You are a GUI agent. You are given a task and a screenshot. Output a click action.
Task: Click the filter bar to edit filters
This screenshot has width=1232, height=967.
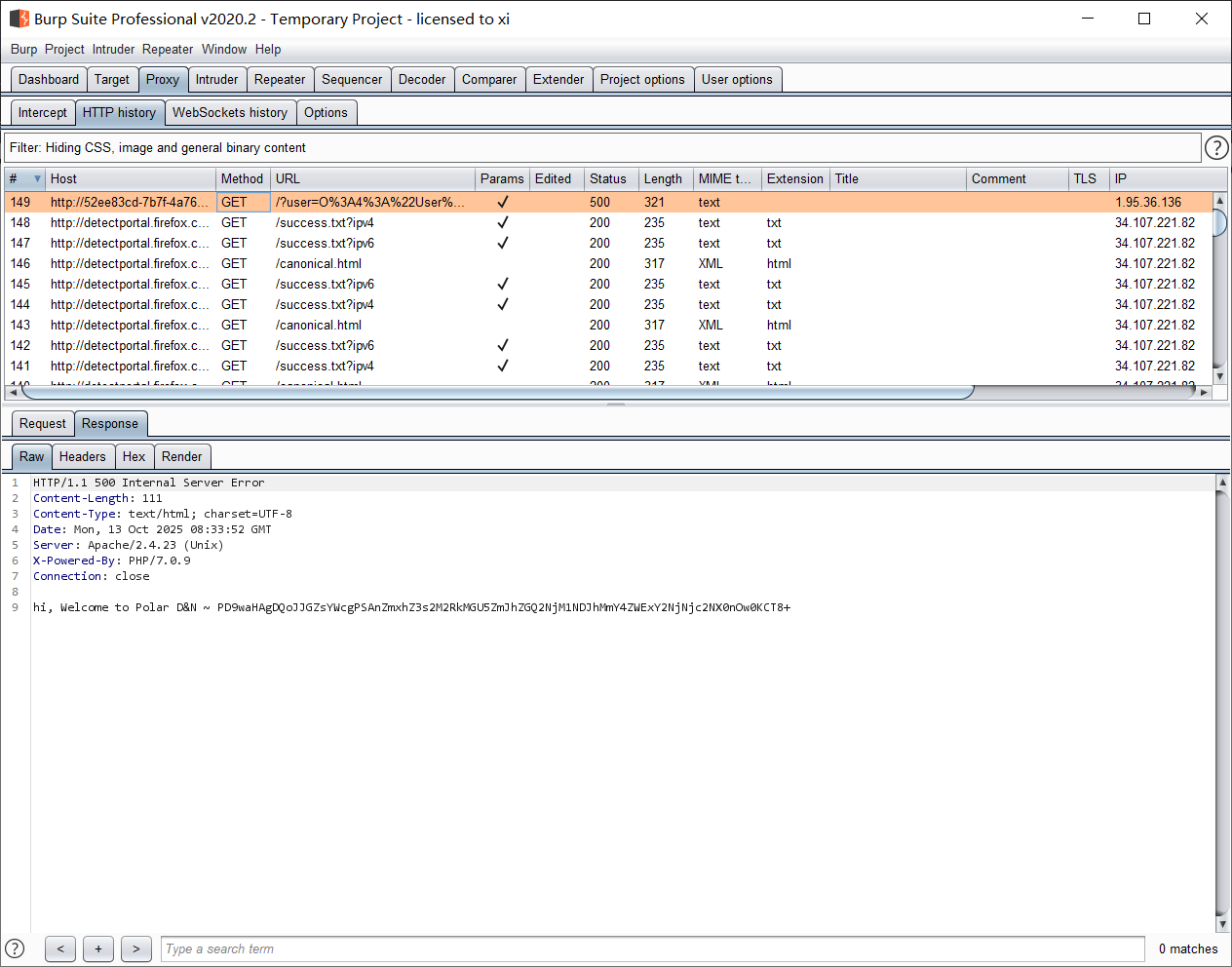point(602,148)
